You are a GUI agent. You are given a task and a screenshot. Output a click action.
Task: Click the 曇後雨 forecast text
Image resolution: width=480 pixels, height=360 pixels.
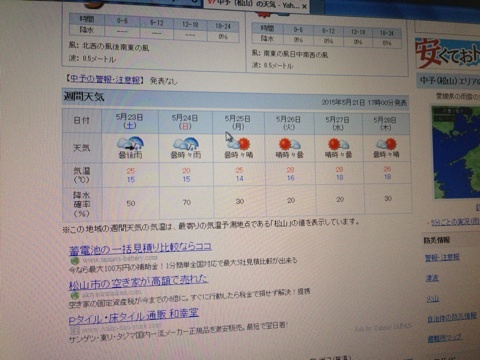[x=130, y=155]
